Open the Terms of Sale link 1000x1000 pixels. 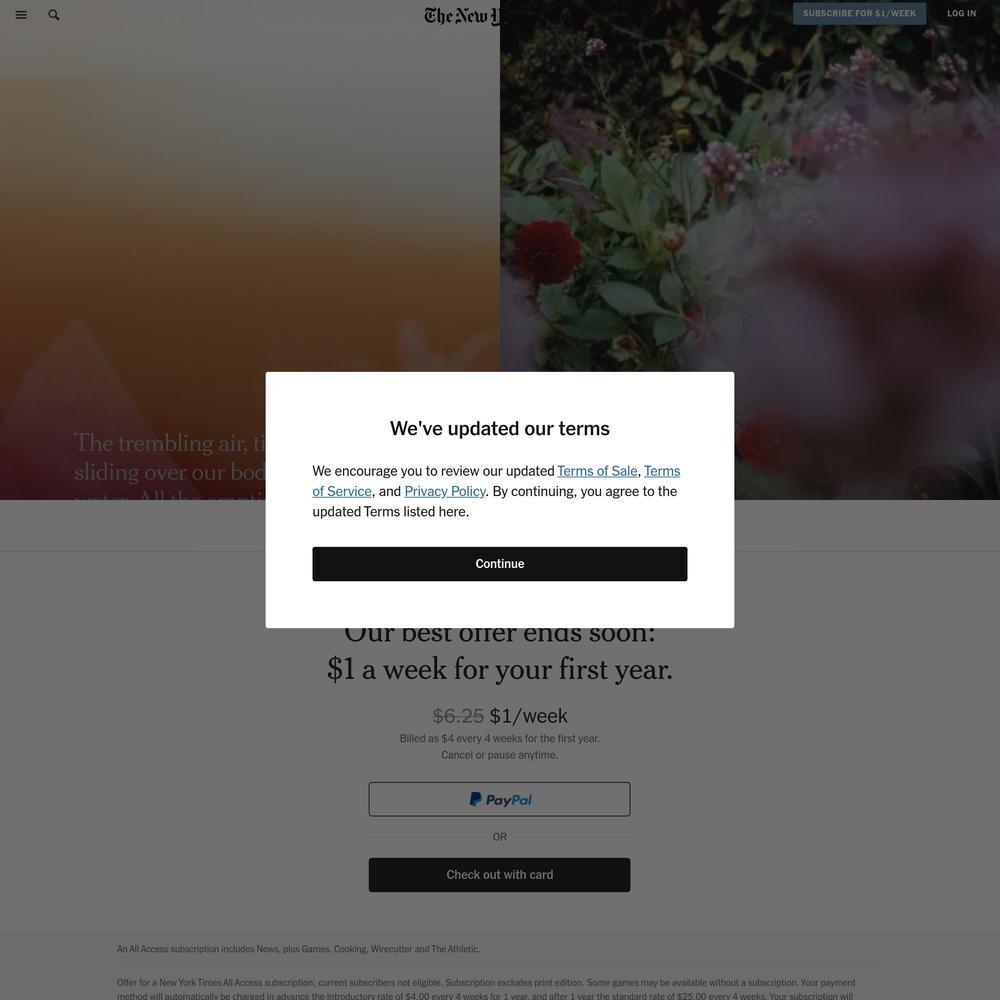coord(597,471)
